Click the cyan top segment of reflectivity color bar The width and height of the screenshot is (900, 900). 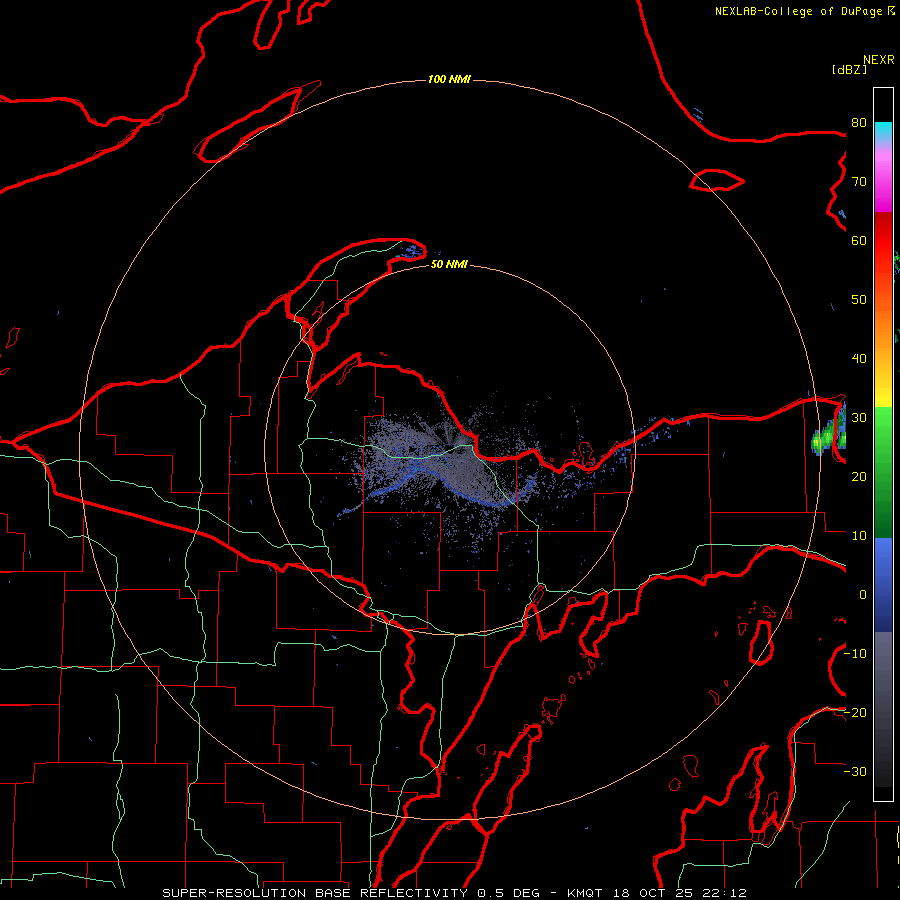[x=883, y=132]
